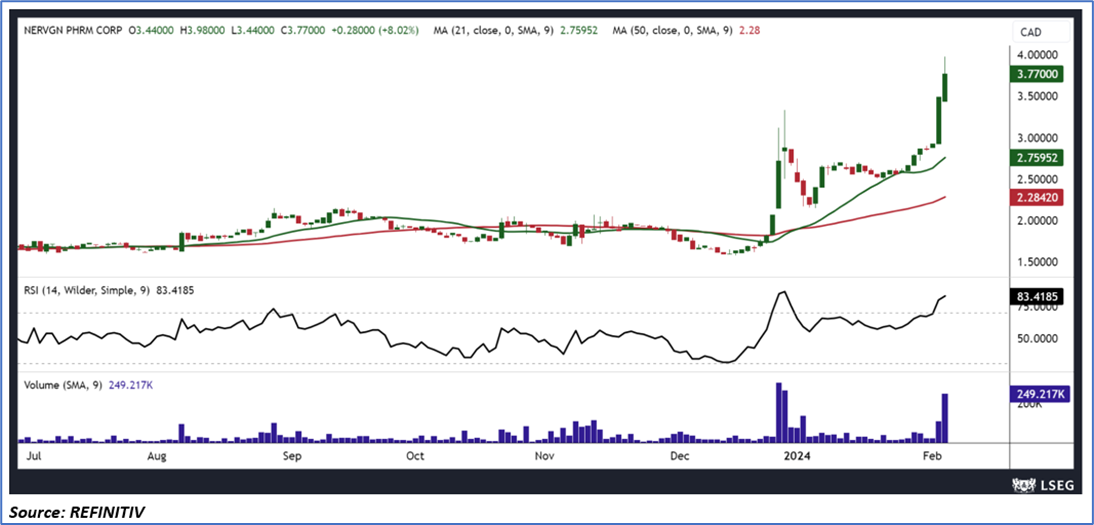This screenshot has width=1094, height=525.
Task: Click the Oct label on time axis
Action: coord(415,457)
